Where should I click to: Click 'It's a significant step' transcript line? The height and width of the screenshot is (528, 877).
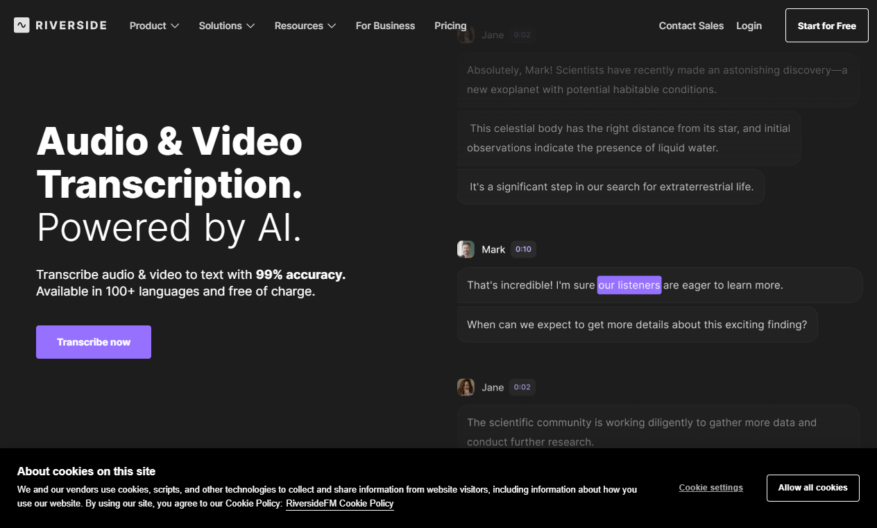pos(611,187)
